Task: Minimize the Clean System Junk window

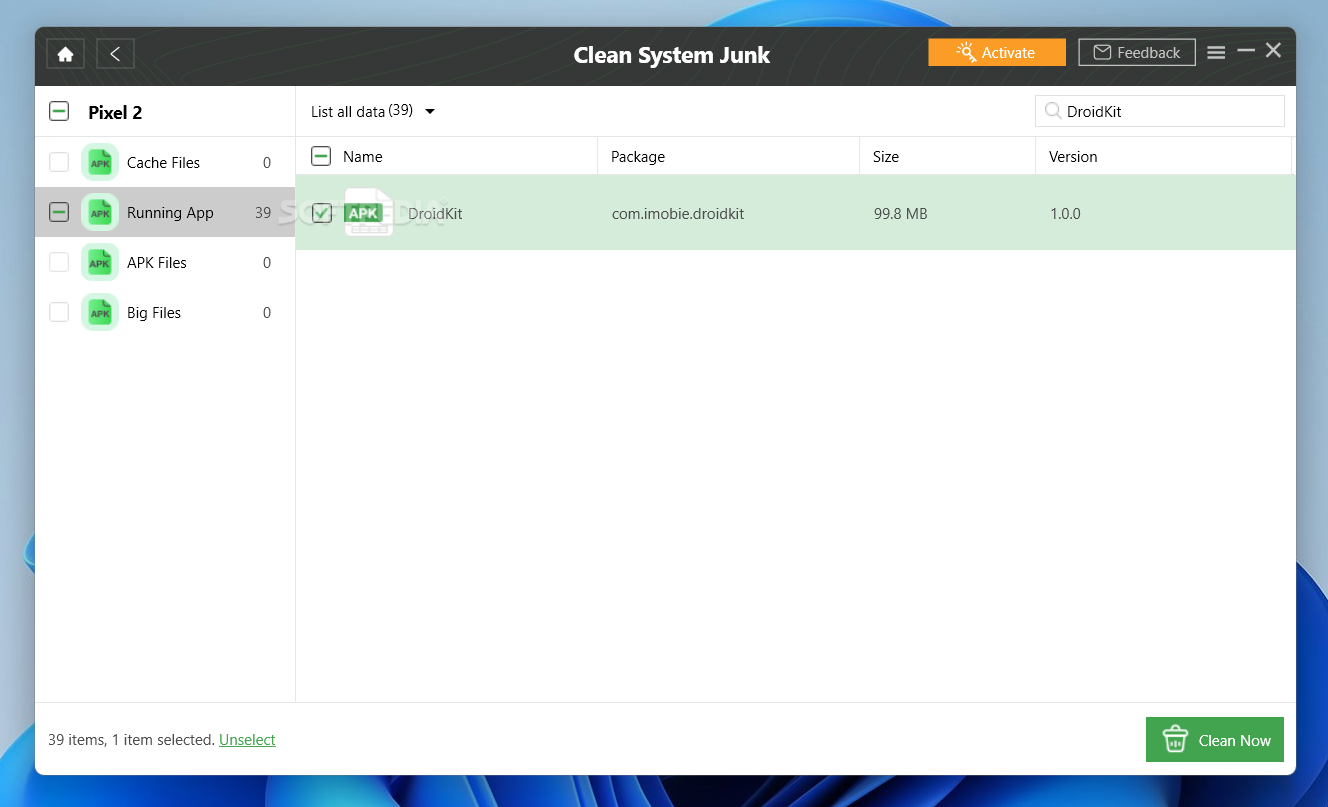Action: tap(1246, 50)
